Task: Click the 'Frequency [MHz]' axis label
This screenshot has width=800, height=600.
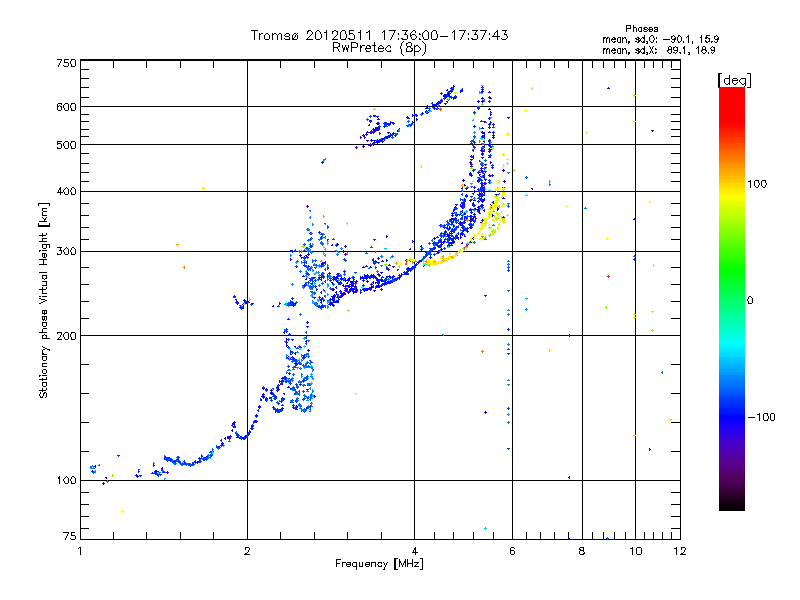Action: click(379, 564)
